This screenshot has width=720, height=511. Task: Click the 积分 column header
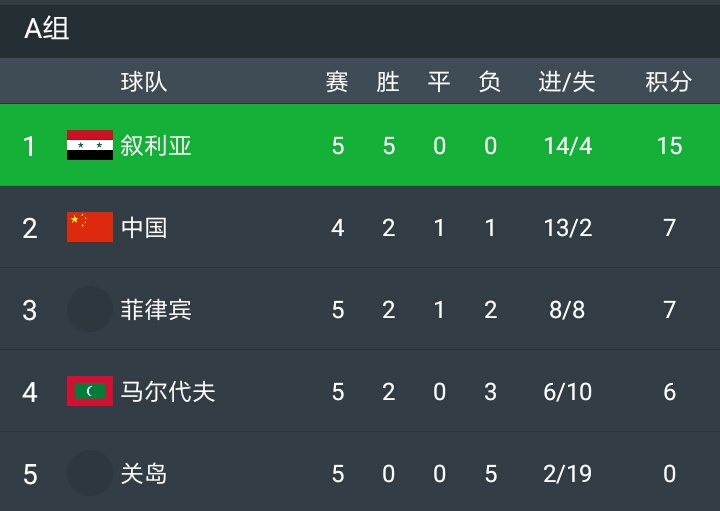[668, 82]
